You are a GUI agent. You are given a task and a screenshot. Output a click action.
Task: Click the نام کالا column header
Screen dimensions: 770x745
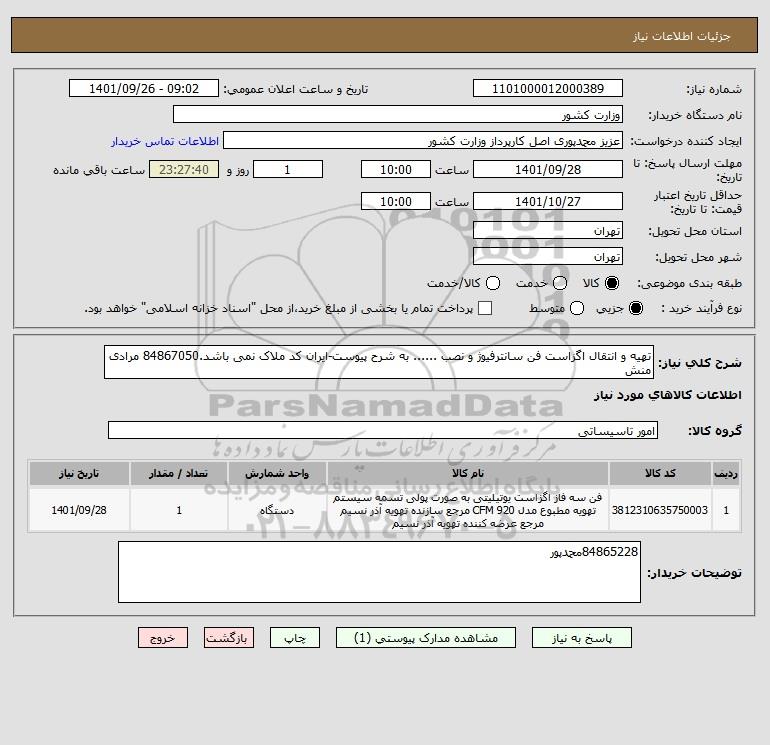click(468, 473)
